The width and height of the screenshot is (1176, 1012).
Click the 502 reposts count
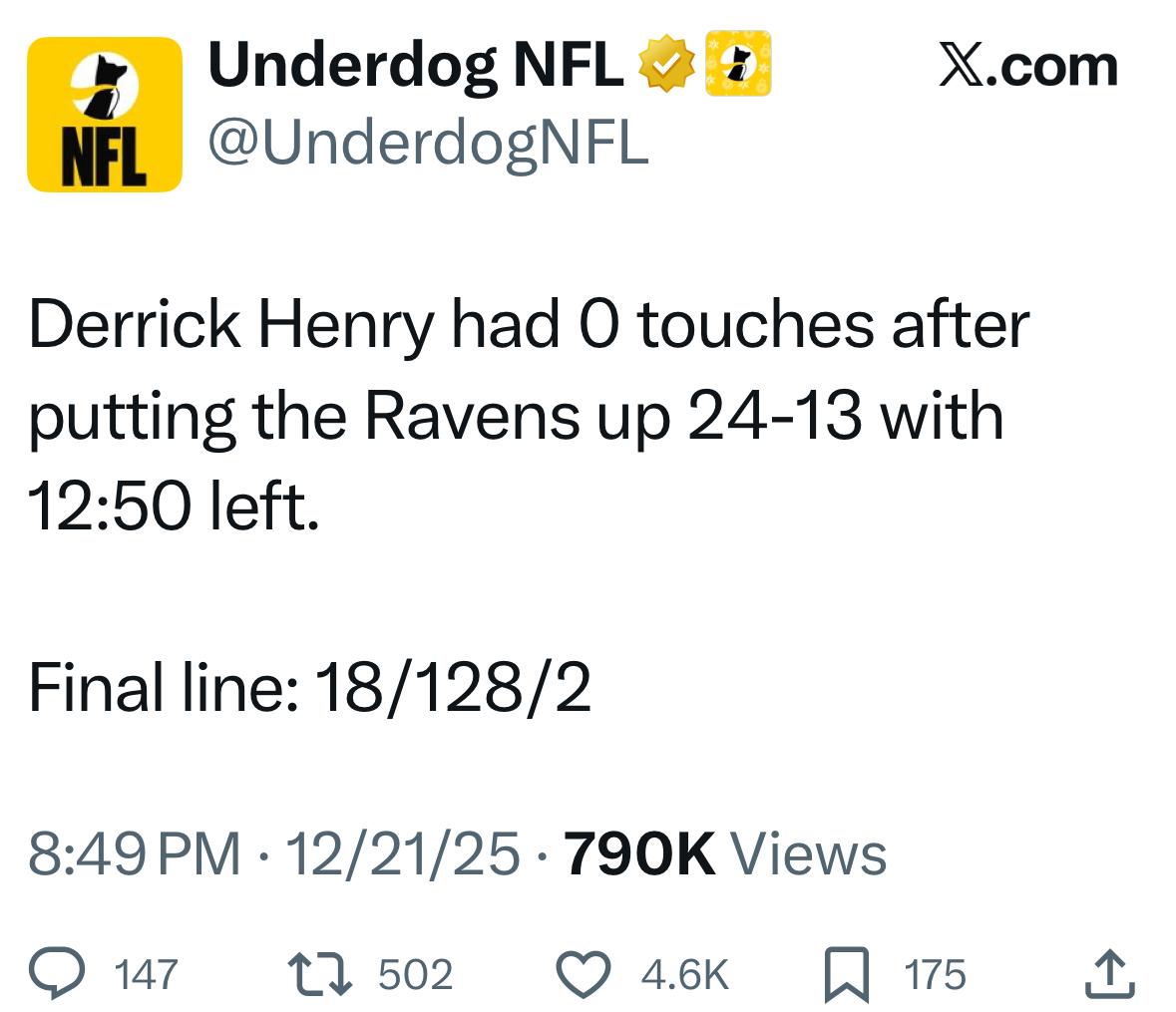415,974
